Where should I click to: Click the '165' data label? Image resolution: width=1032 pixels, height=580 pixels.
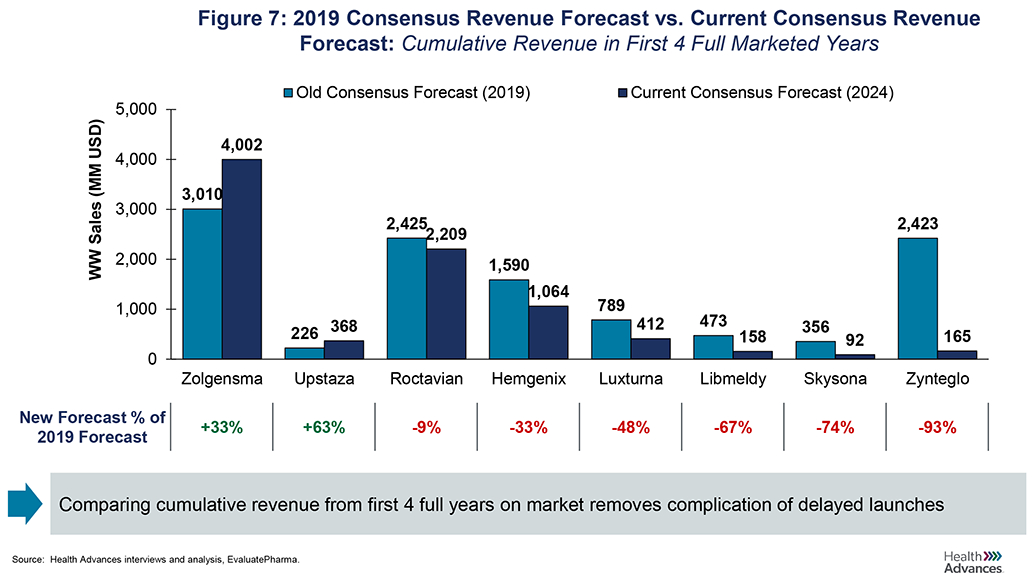pyautogui.click(x=957, y=336)
